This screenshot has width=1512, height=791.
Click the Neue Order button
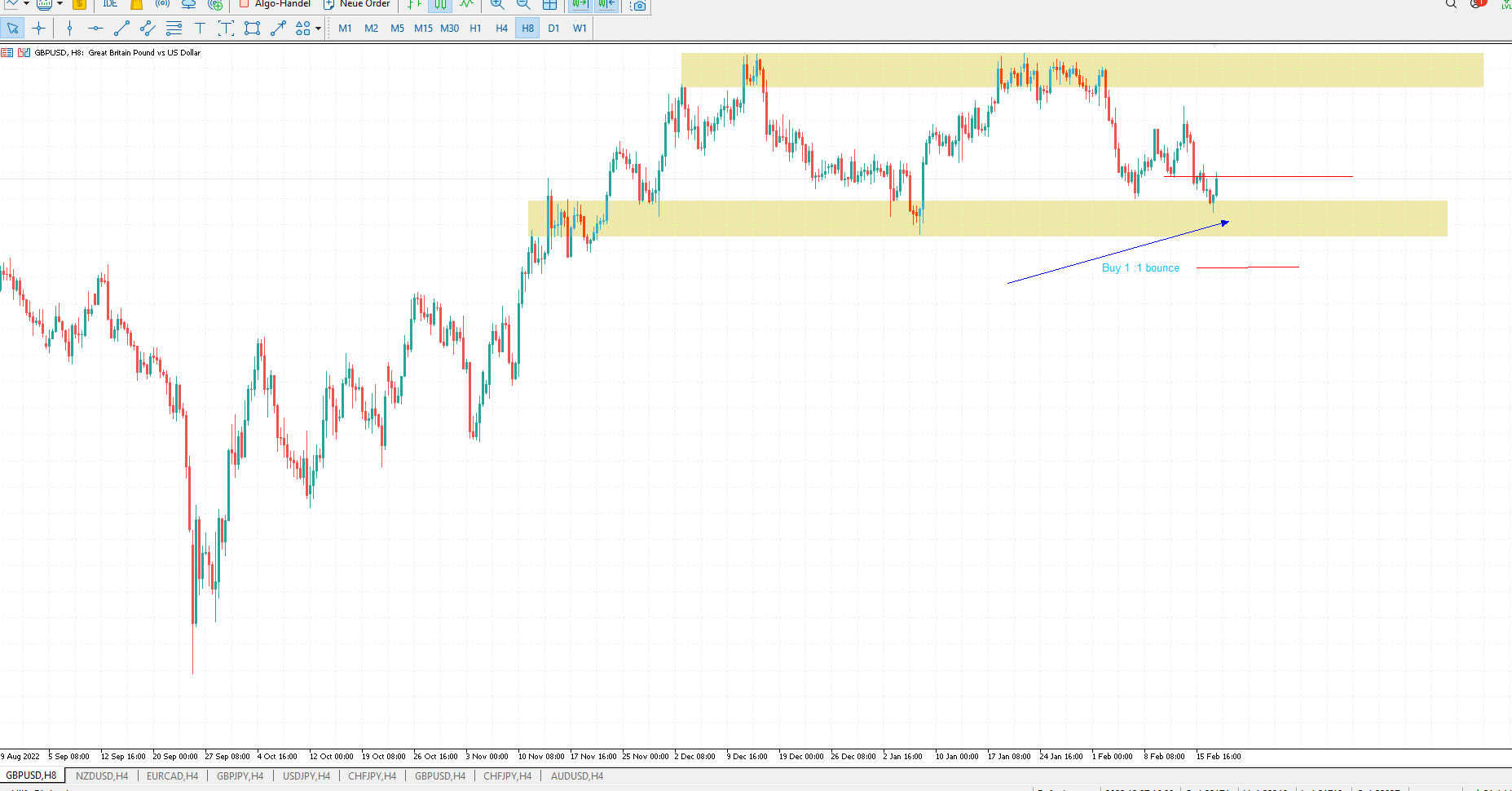[357, 4]
